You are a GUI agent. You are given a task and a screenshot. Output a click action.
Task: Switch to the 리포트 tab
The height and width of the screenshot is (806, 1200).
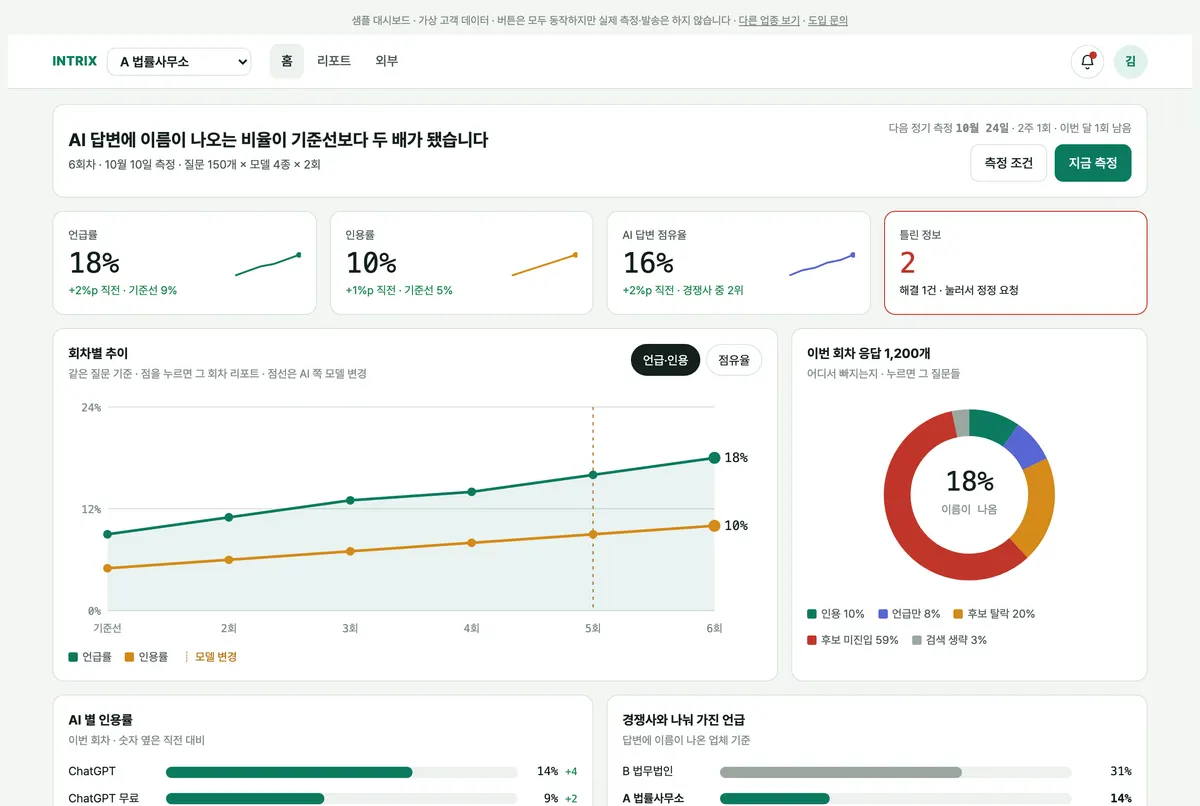[x=334, y=61]
